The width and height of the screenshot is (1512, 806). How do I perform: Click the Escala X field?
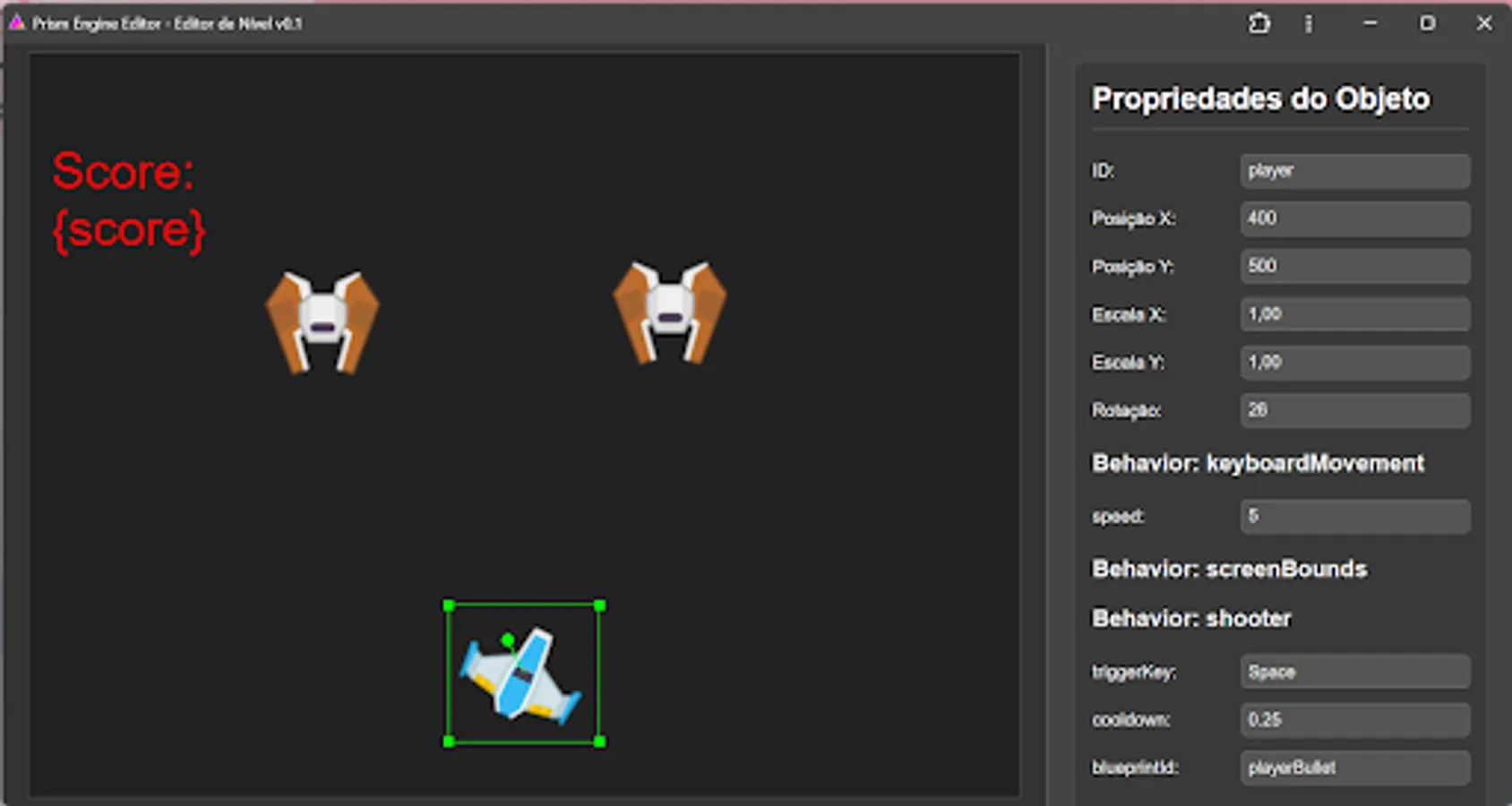1353,314
